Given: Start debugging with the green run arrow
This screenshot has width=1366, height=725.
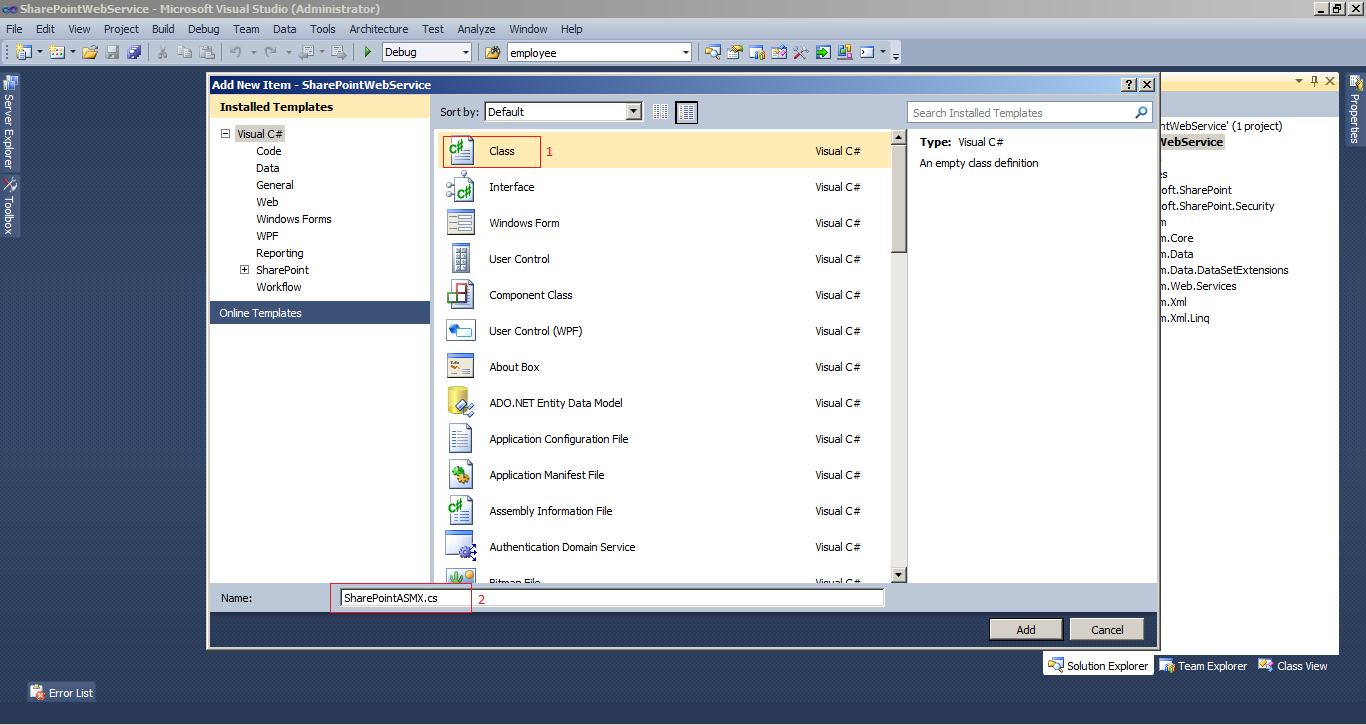Looking at the screenshot, I should click(x=367, y=51).
